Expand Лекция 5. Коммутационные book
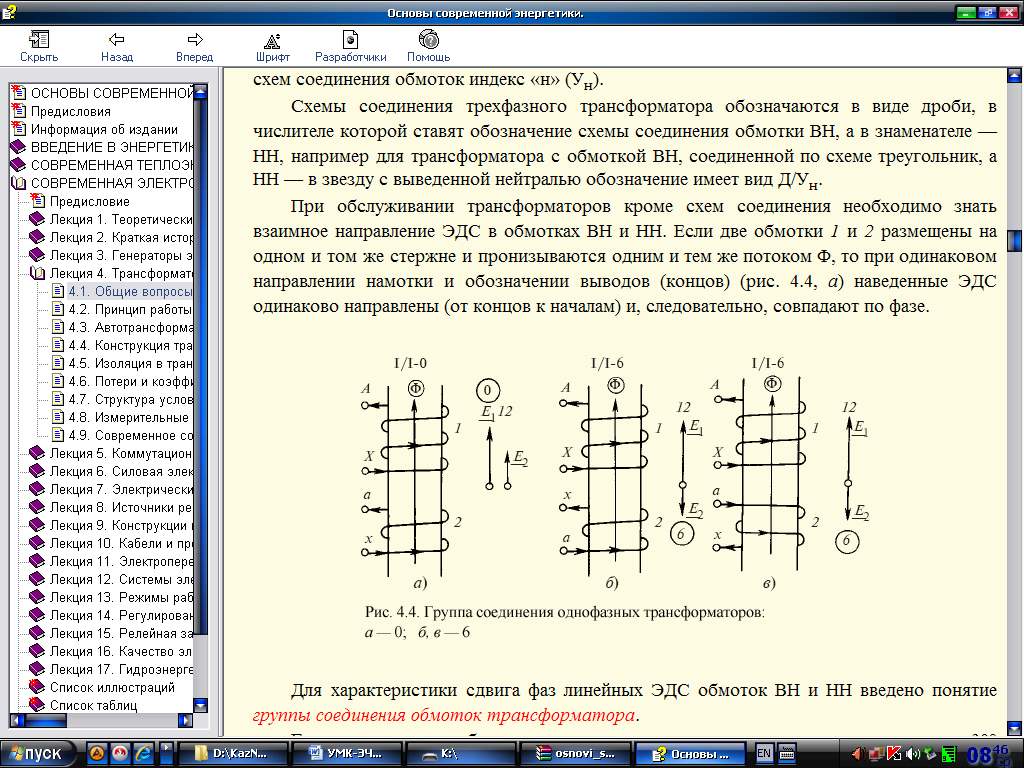The height and width of the screenshot is (768, 1024). click(x=37, y=453)
